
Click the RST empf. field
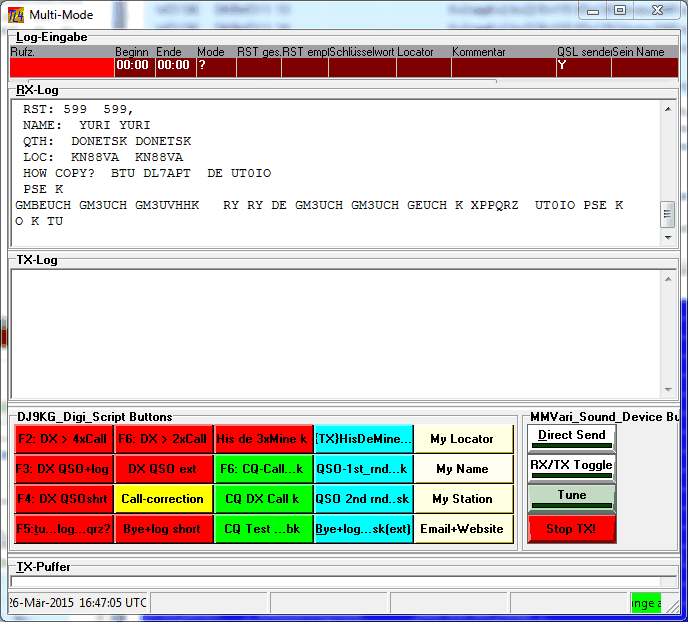pyautogui.click(x=305, y=68)
